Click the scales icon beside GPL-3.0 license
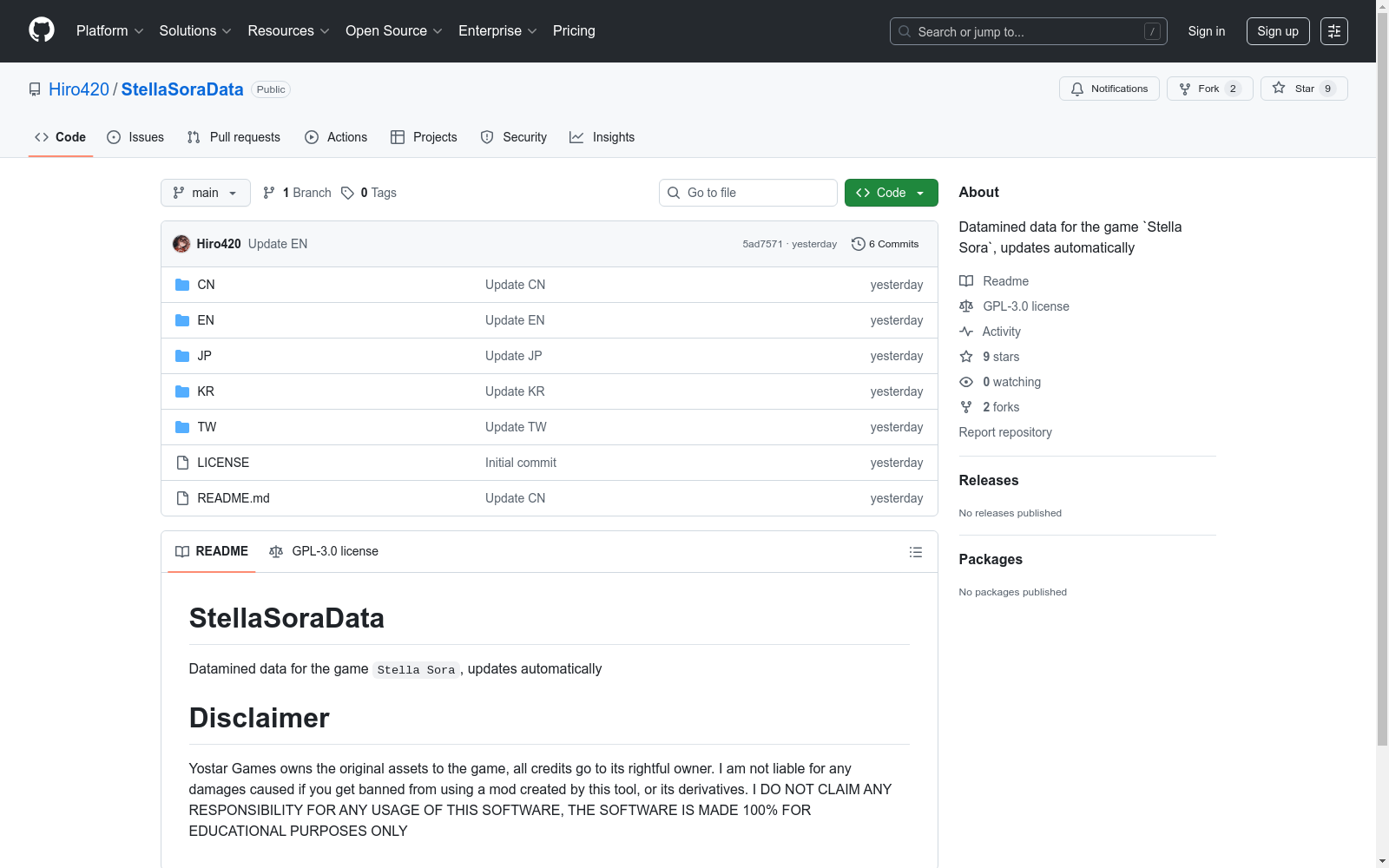This screenshot has width=1389, height=868. [966, 306]
